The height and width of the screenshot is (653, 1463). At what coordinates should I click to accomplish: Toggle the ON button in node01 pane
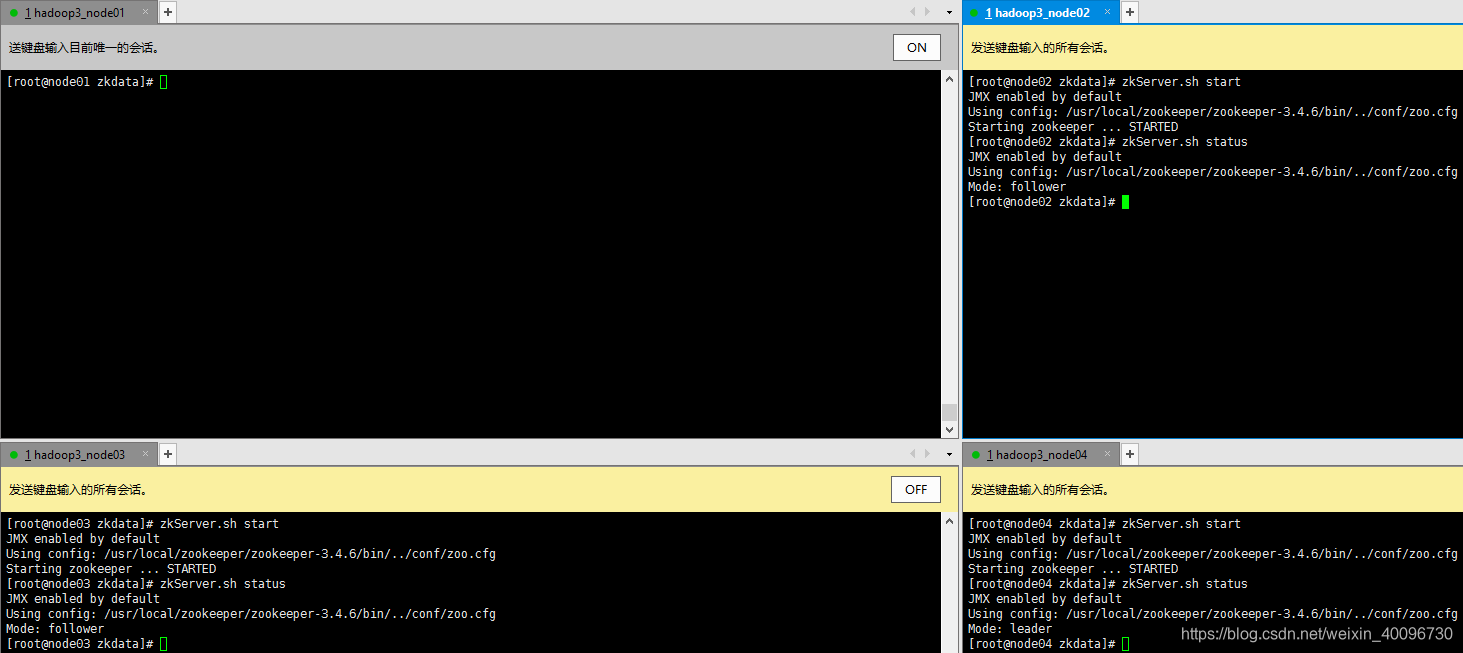pyautogui.click(x=917, y=47)
